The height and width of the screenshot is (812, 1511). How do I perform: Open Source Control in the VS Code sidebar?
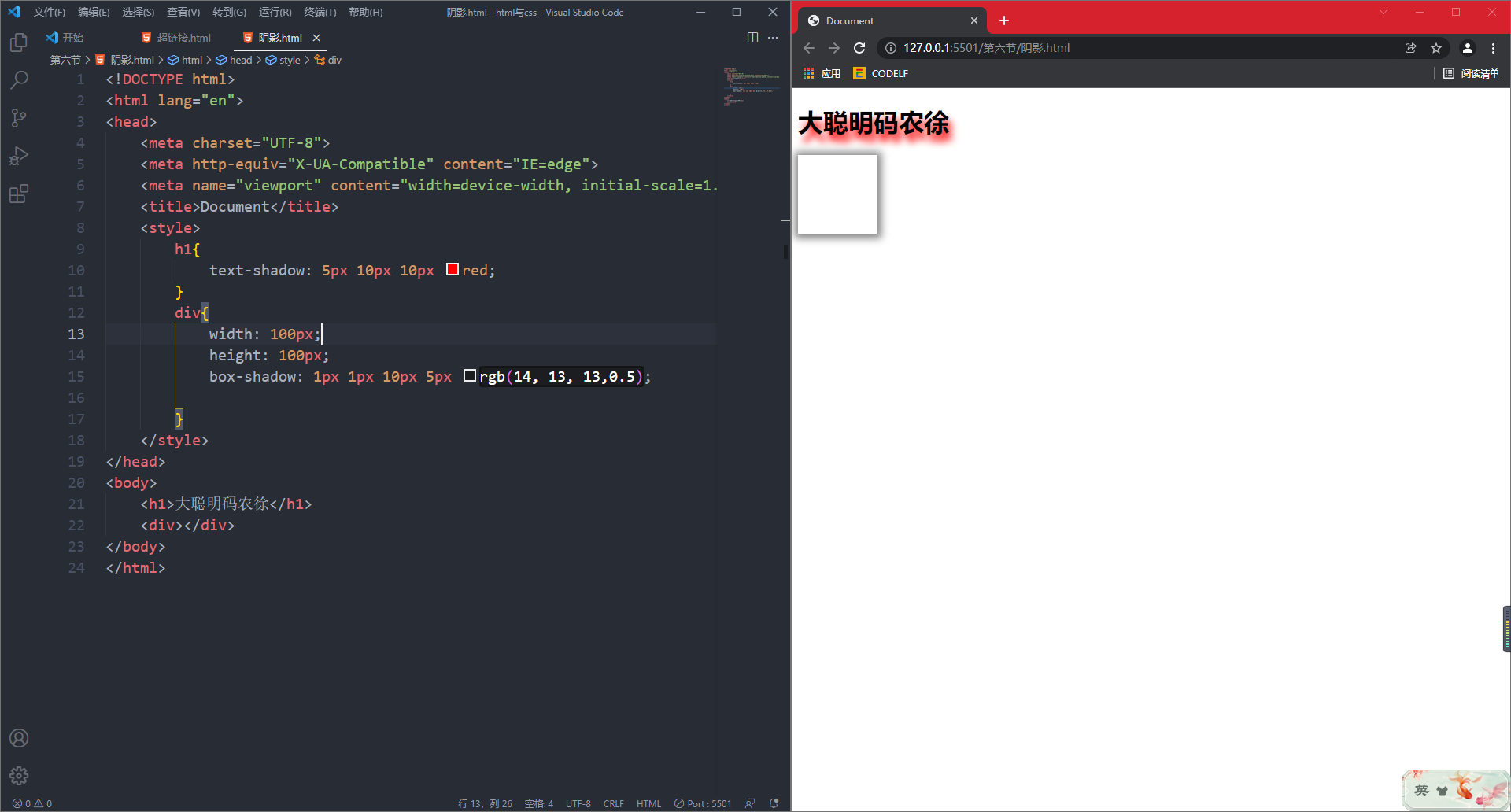pos(18,118)
